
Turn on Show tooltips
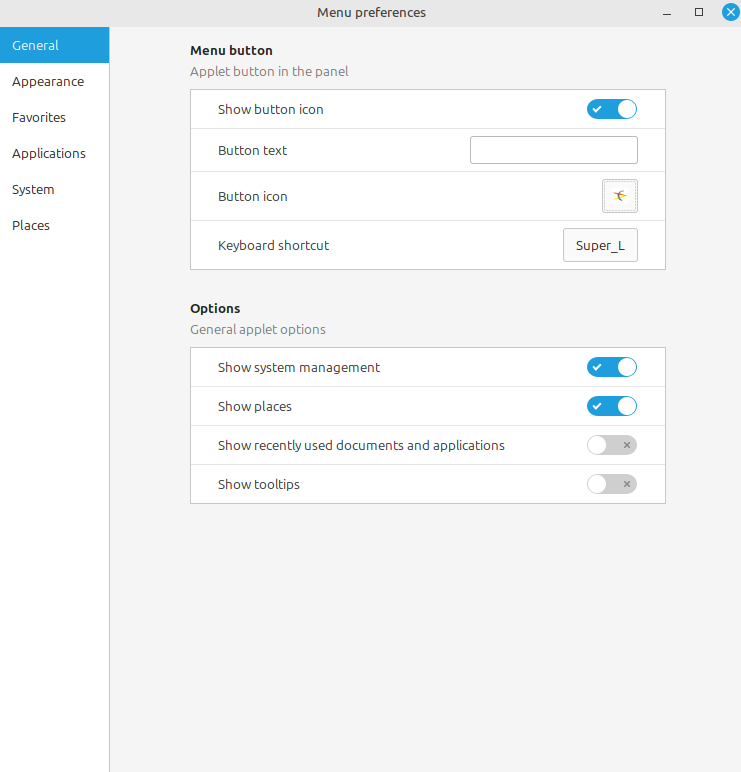point(611,484)
